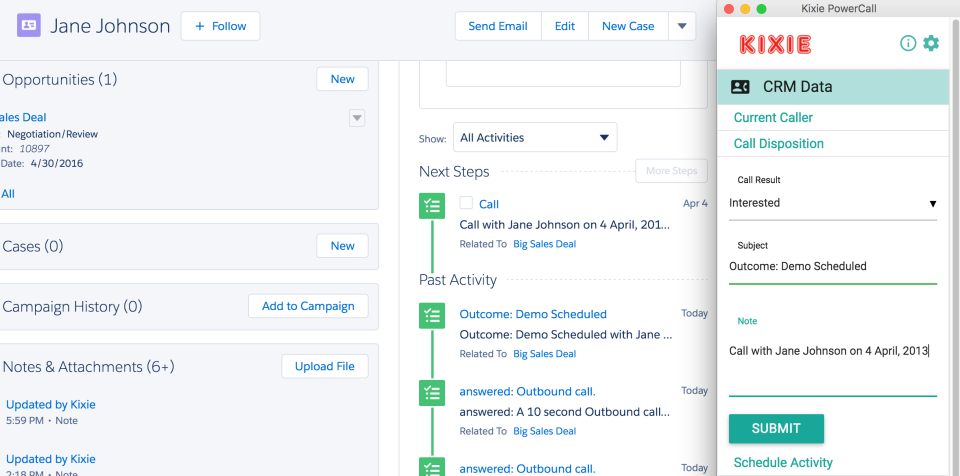Expand the Sales Deal opportunity row menu

pyautogui.click(x=357, y=118)
